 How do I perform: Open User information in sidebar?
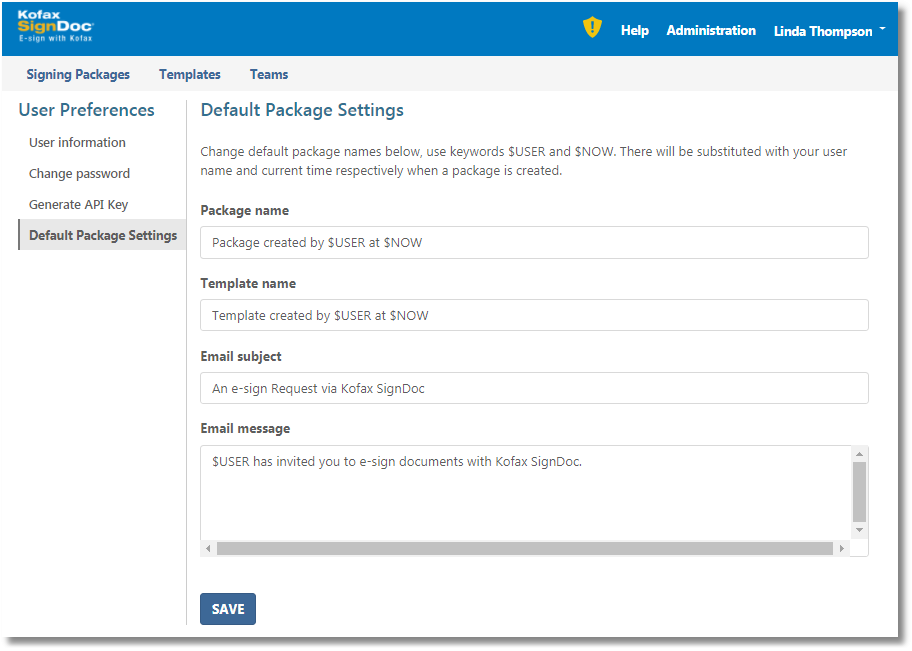click(x=77, y=143)
